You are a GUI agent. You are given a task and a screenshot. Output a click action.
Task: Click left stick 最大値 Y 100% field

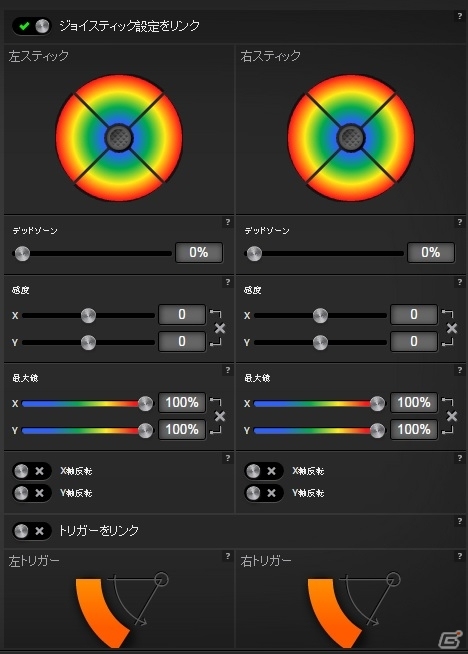tap(182, 430)
